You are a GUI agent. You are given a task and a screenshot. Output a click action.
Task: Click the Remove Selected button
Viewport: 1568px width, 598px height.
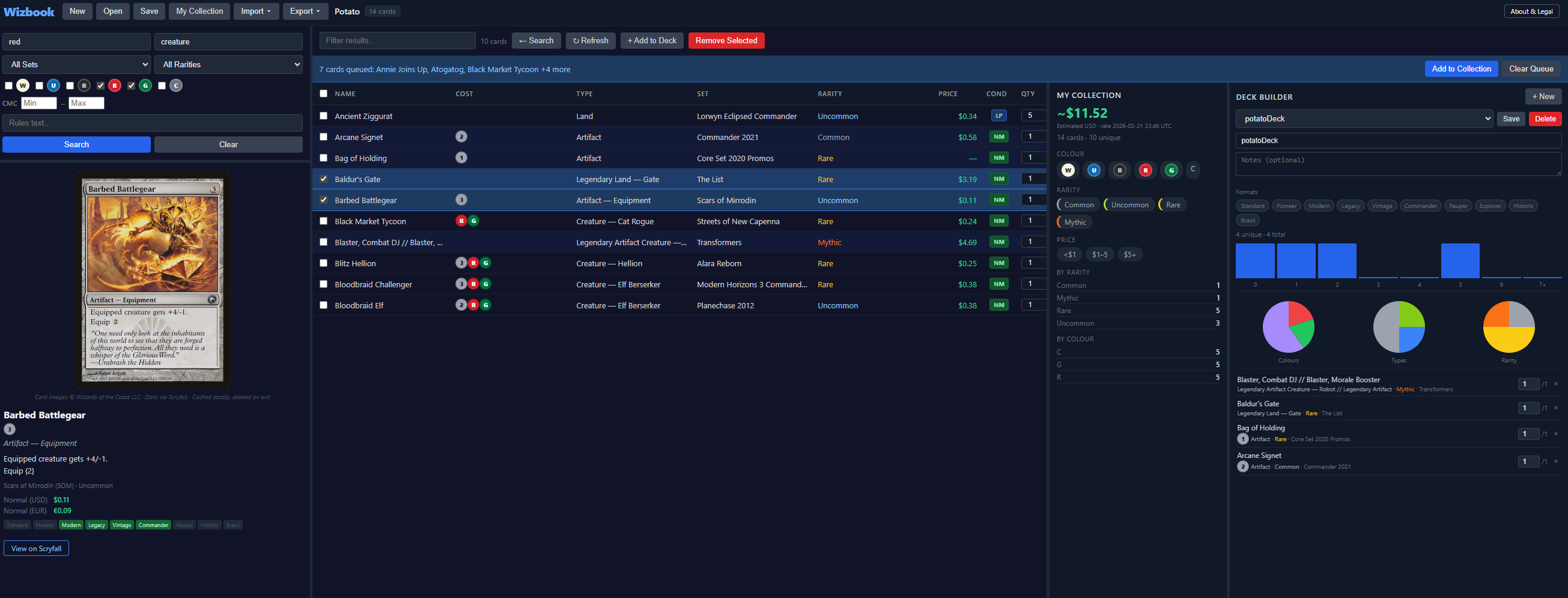pos(726,40)
